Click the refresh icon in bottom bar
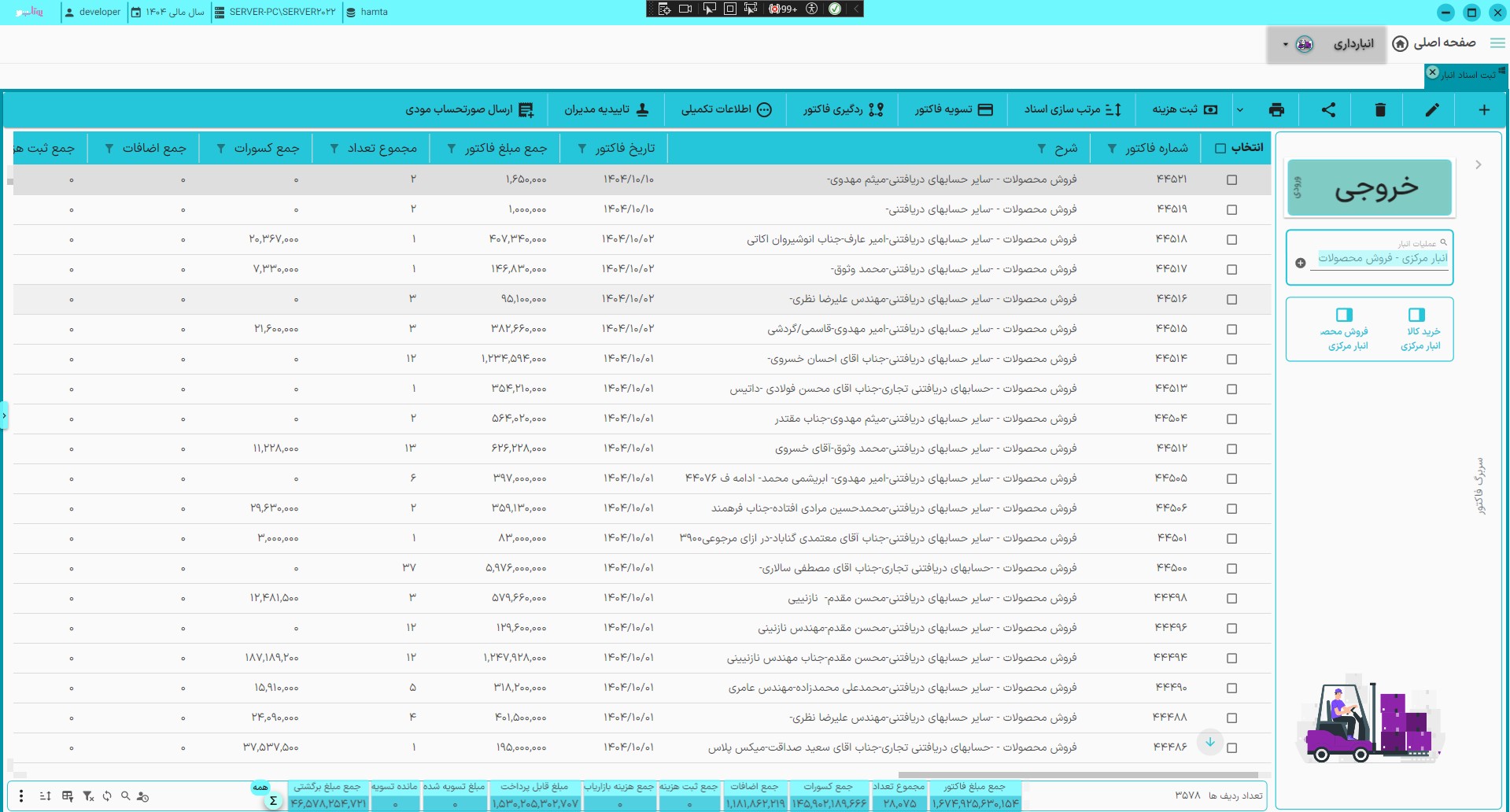 107,796
